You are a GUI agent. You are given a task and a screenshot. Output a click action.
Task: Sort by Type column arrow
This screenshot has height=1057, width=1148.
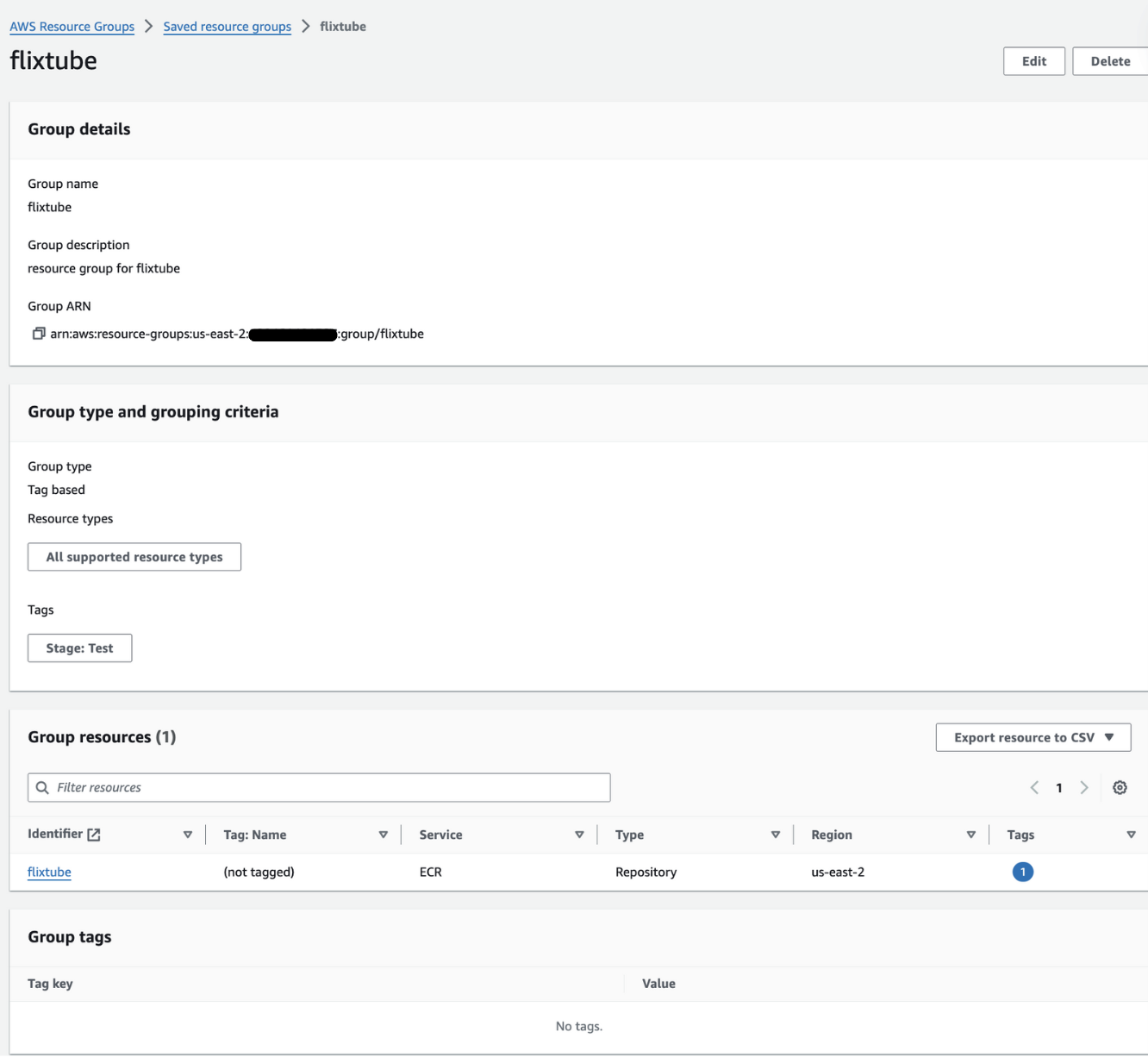(776, 835)
